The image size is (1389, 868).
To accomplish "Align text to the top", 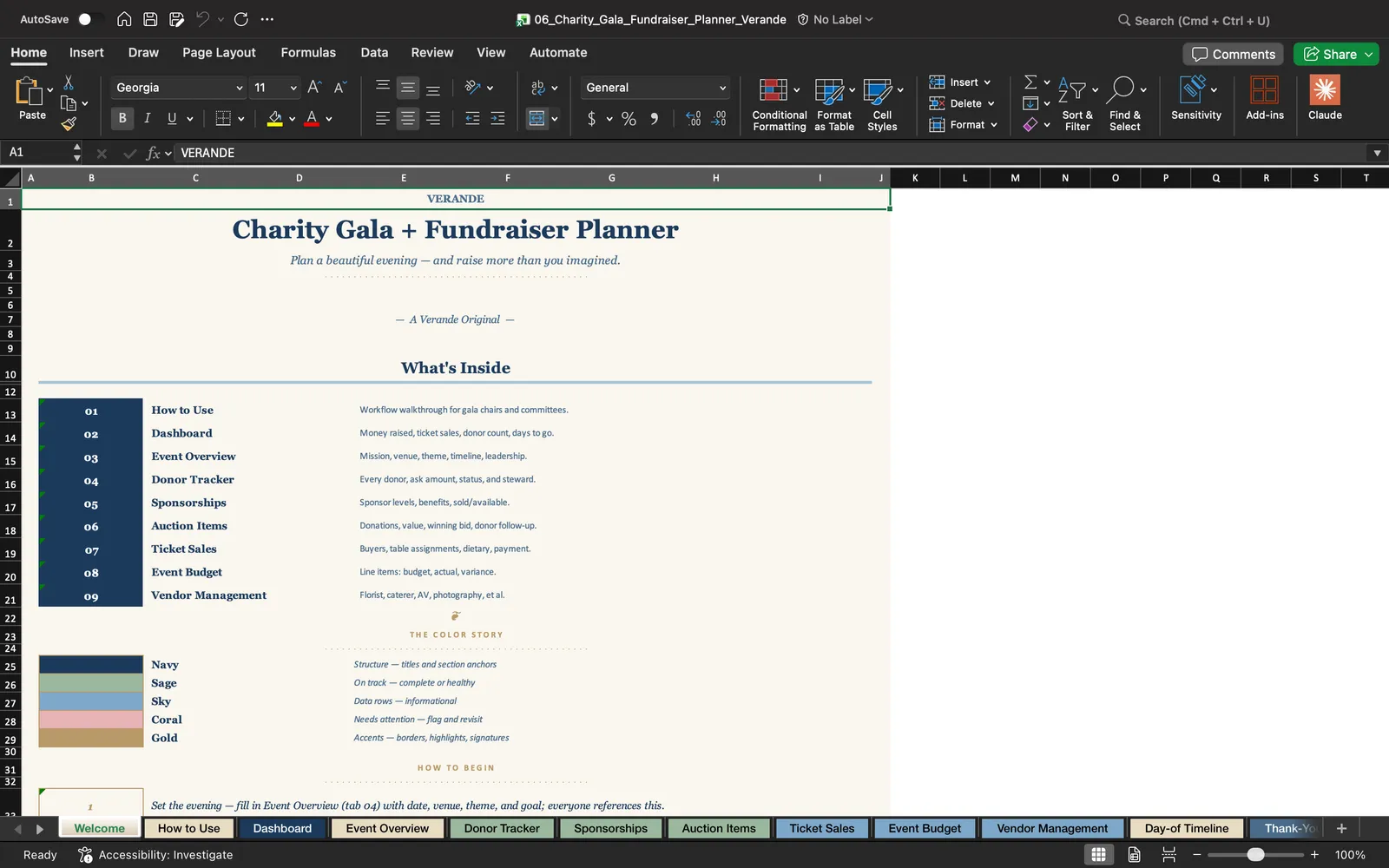I will (x=383, y=87).
